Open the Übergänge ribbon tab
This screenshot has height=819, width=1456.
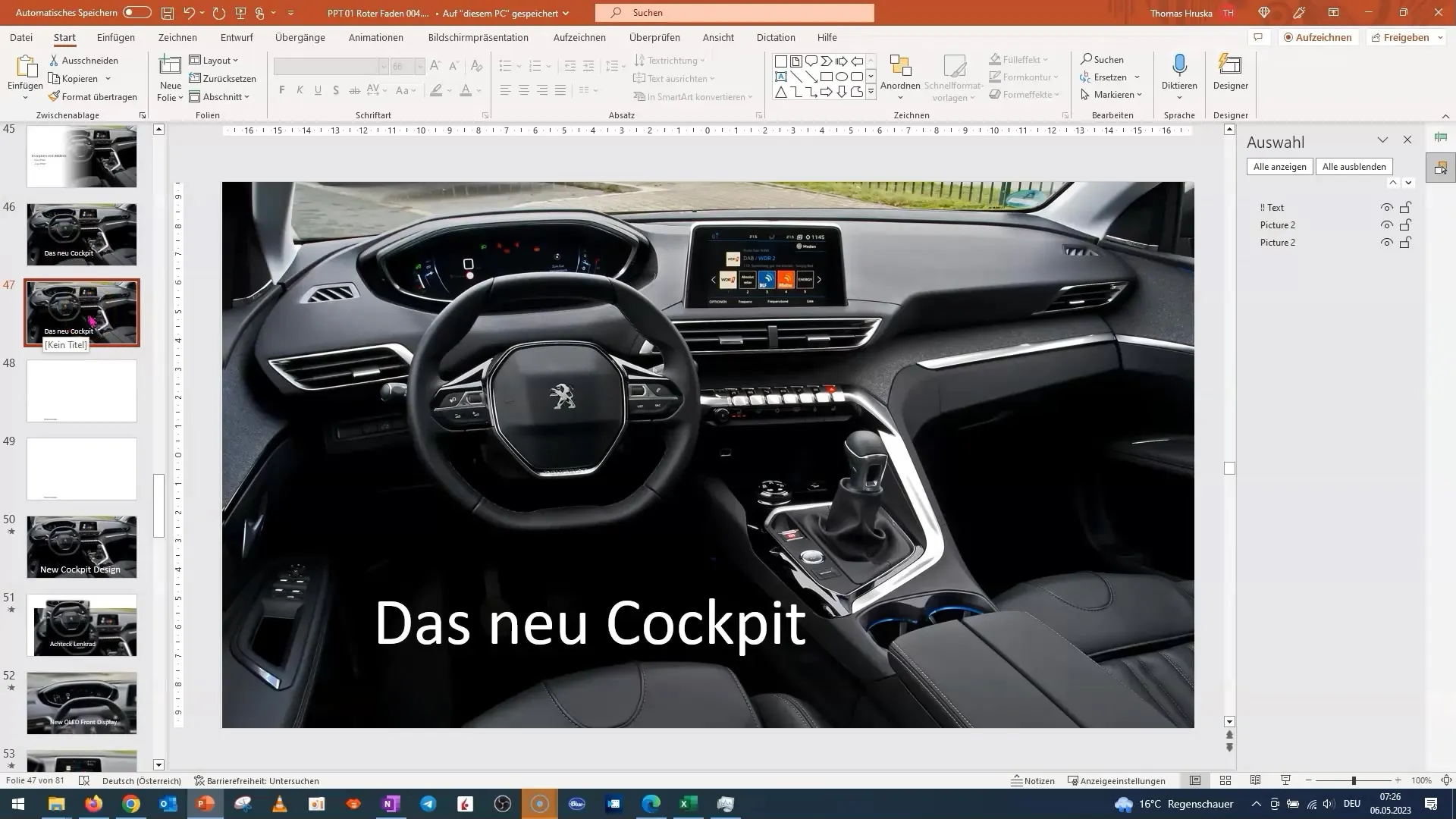(x=300, y=37)
